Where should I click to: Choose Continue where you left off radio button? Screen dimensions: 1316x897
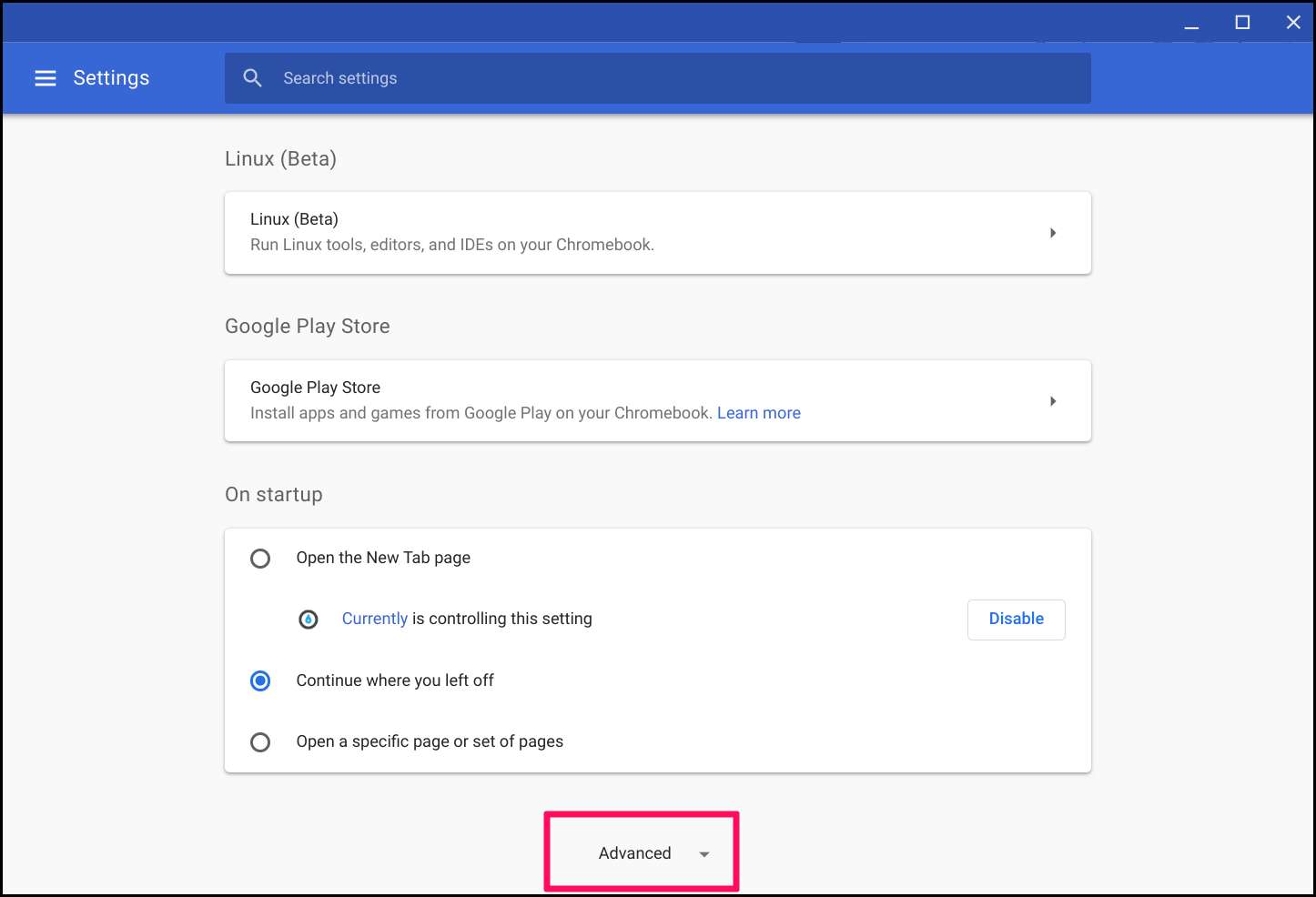260,680
